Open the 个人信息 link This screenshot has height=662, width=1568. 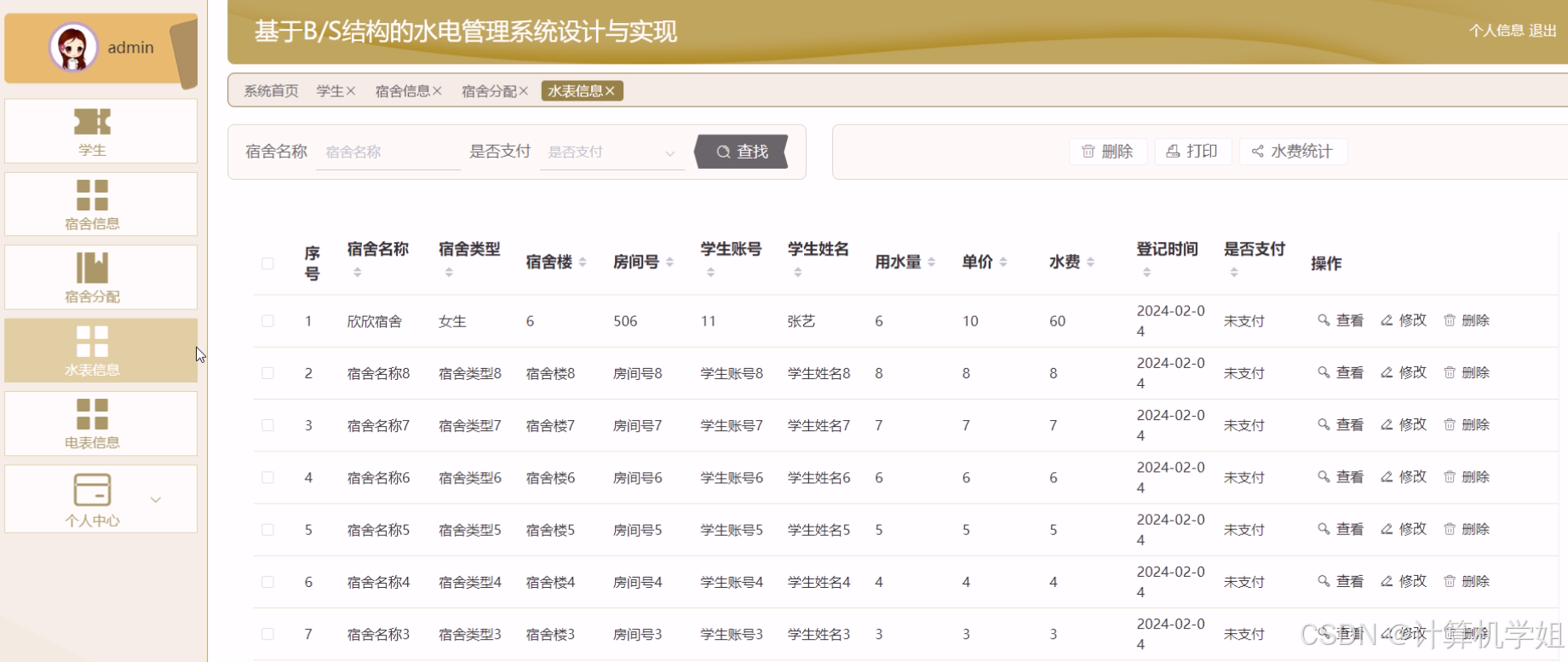pos(1496,31)
